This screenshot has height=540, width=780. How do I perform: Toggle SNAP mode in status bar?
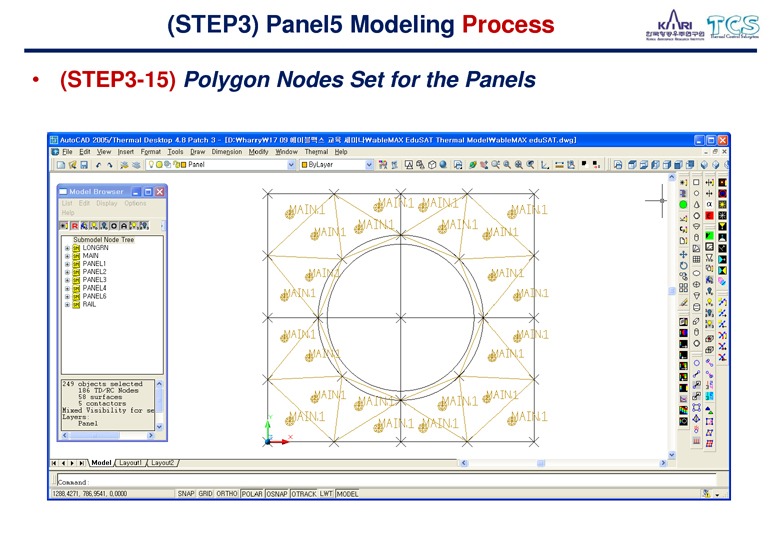(x=186, y=494)
